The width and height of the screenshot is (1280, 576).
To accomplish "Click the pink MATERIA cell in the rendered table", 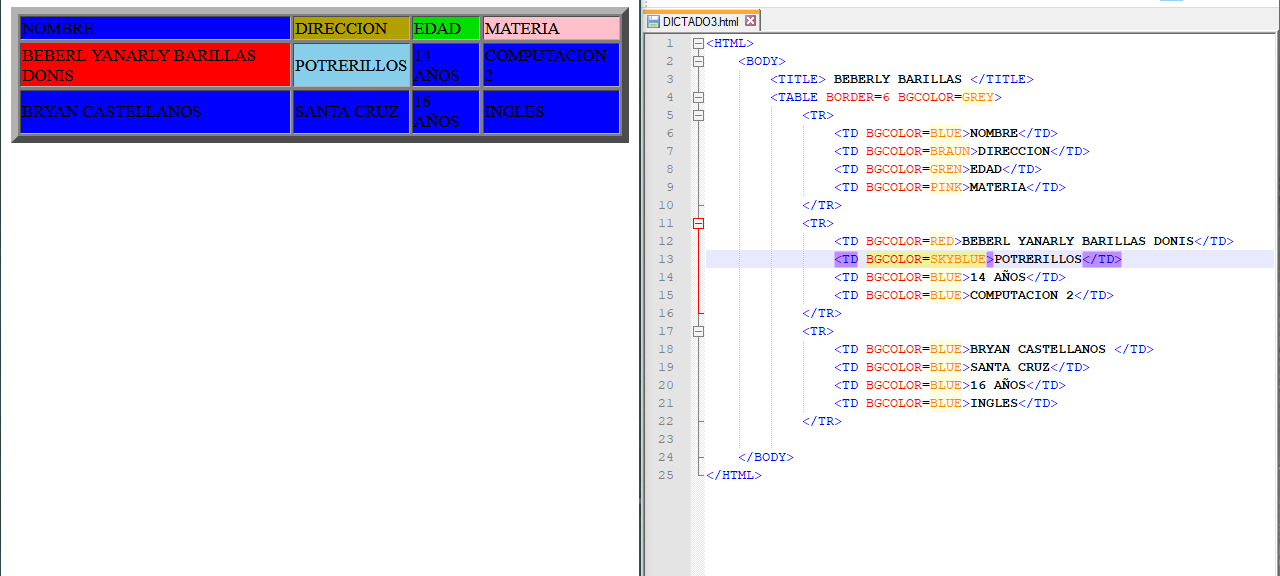I will 551,28.
